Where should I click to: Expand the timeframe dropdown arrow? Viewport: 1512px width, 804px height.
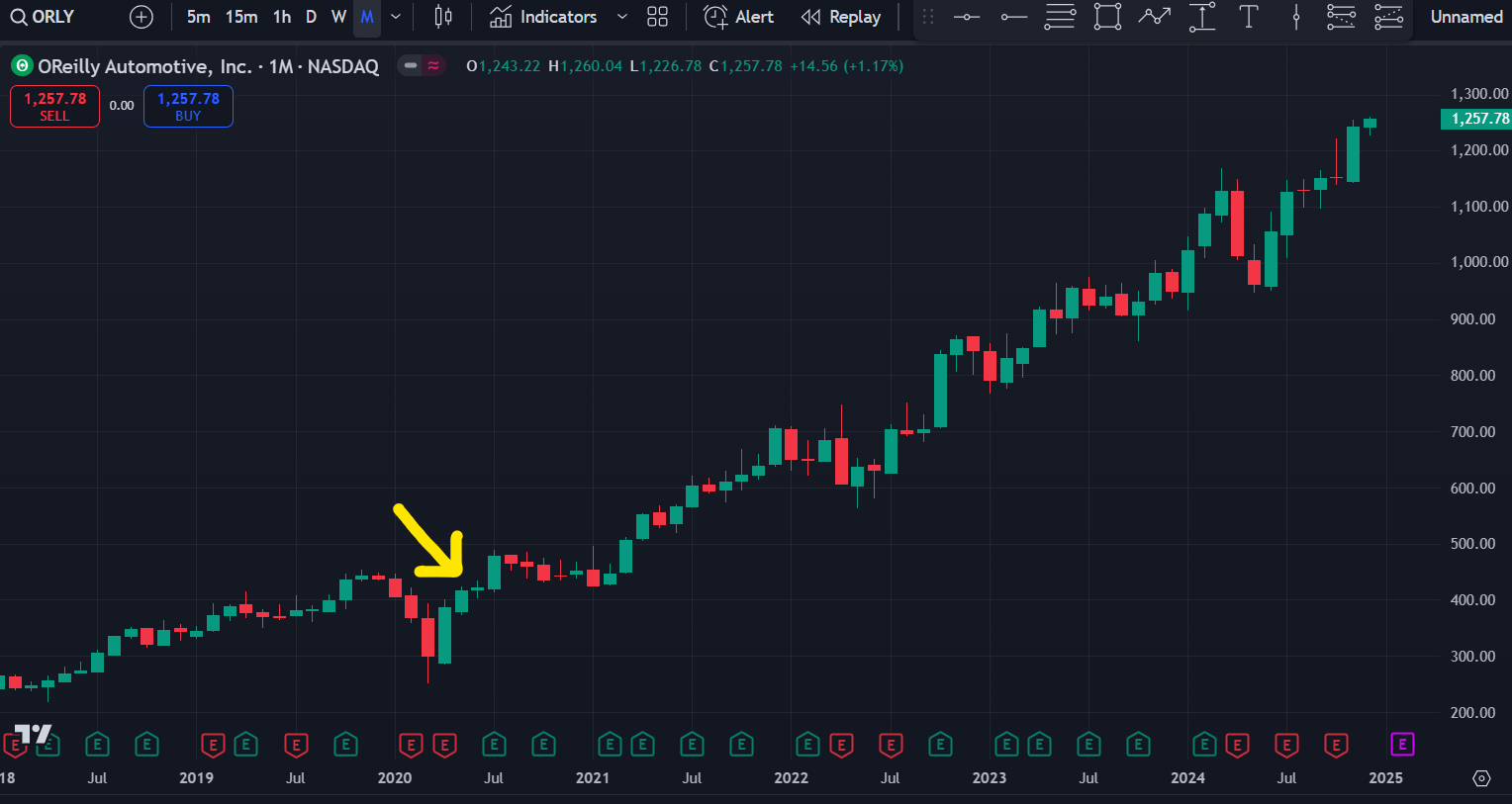pos(396,17)
